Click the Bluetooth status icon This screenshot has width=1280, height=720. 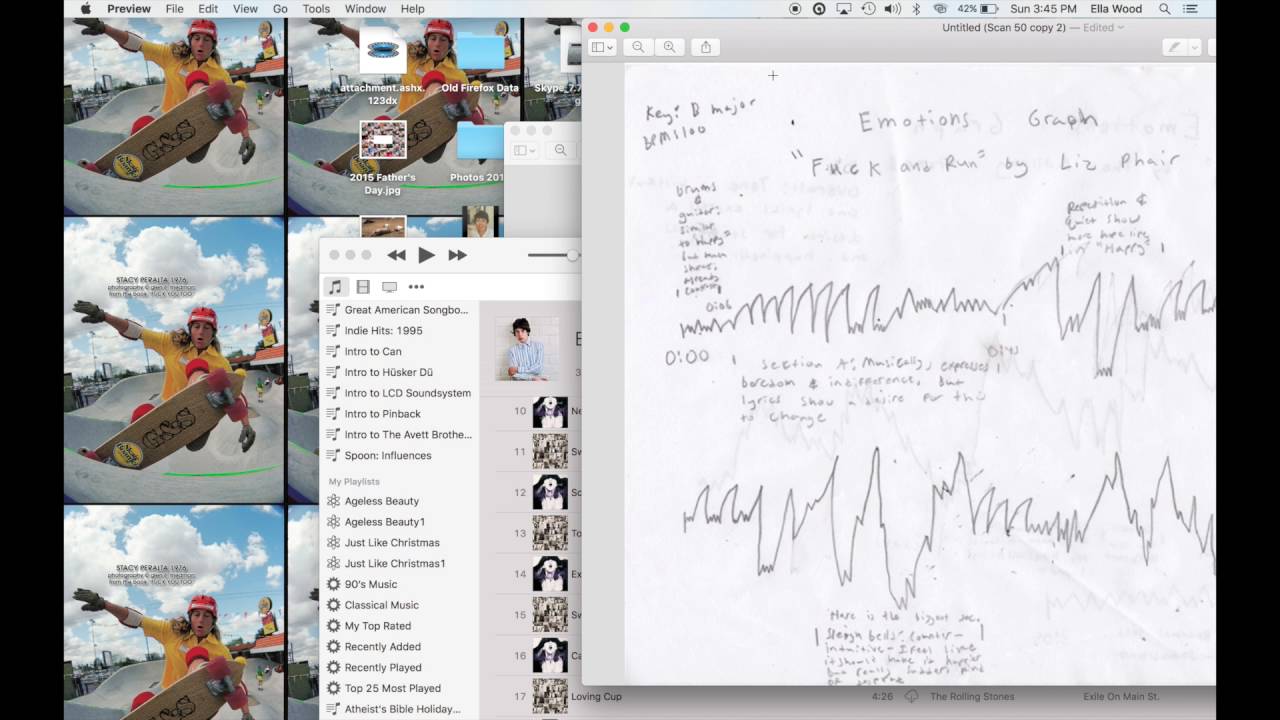coord(916,9)
